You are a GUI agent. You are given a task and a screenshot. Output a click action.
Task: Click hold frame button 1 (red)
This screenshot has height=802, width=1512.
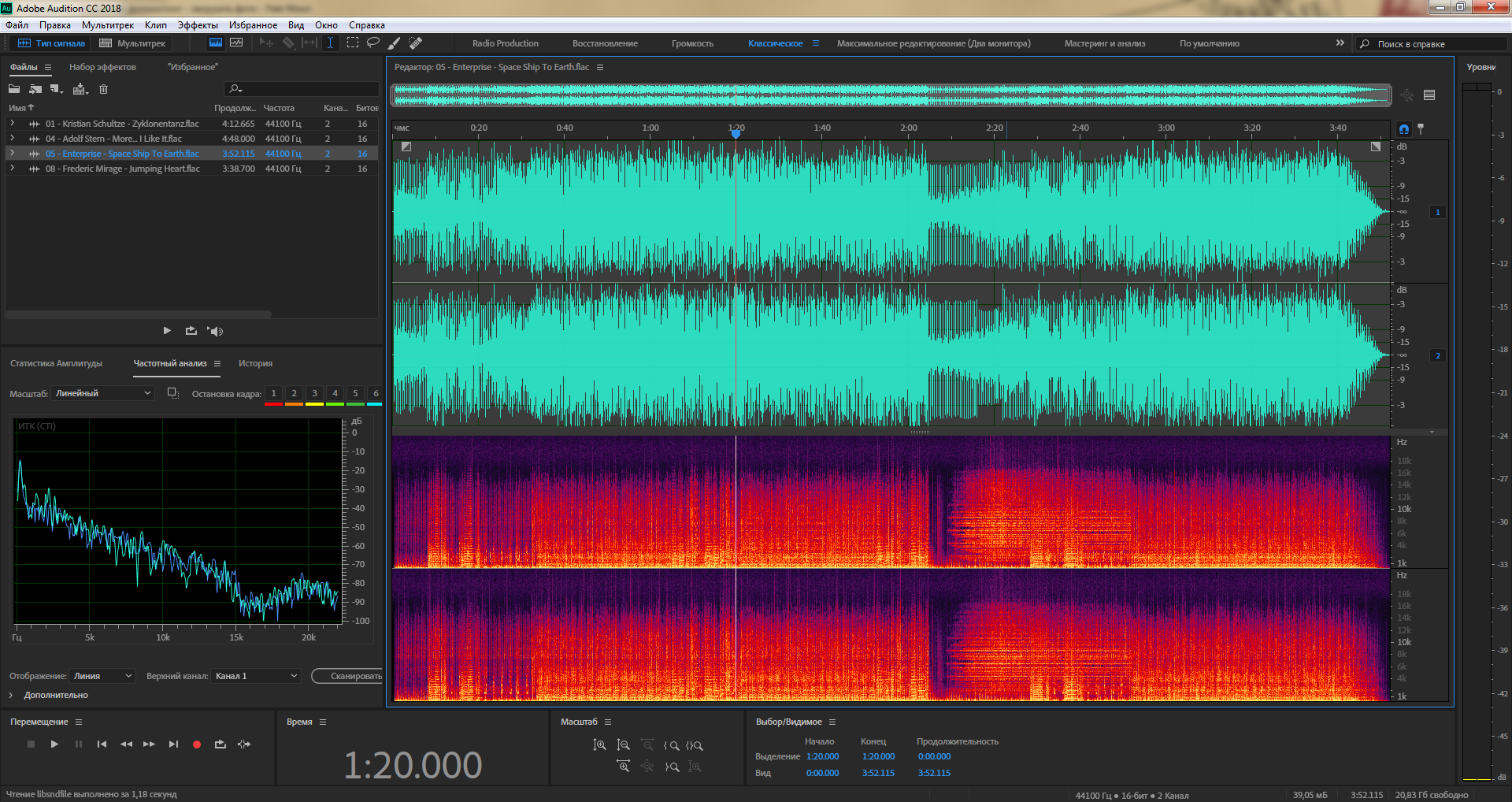click(x=273, y=394)
